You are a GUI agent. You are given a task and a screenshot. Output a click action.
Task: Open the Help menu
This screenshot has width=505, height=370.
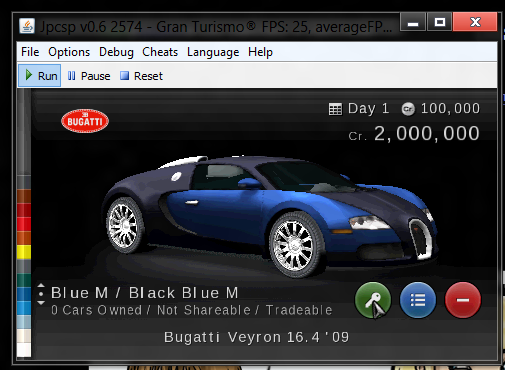260,52
